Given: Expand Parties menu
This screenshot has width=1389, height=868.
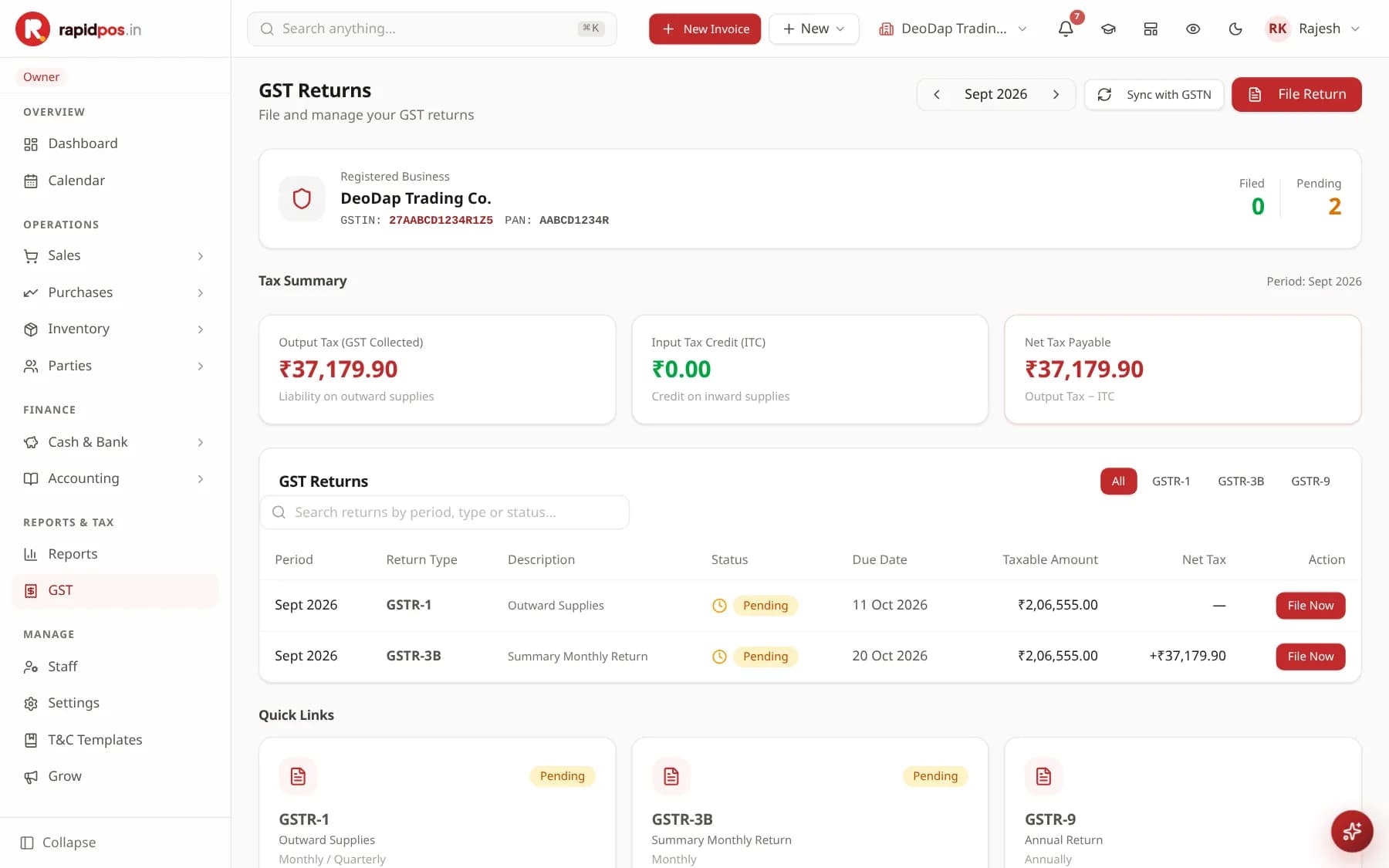Looking at the screenshot, I should click(x=116, y=366).
